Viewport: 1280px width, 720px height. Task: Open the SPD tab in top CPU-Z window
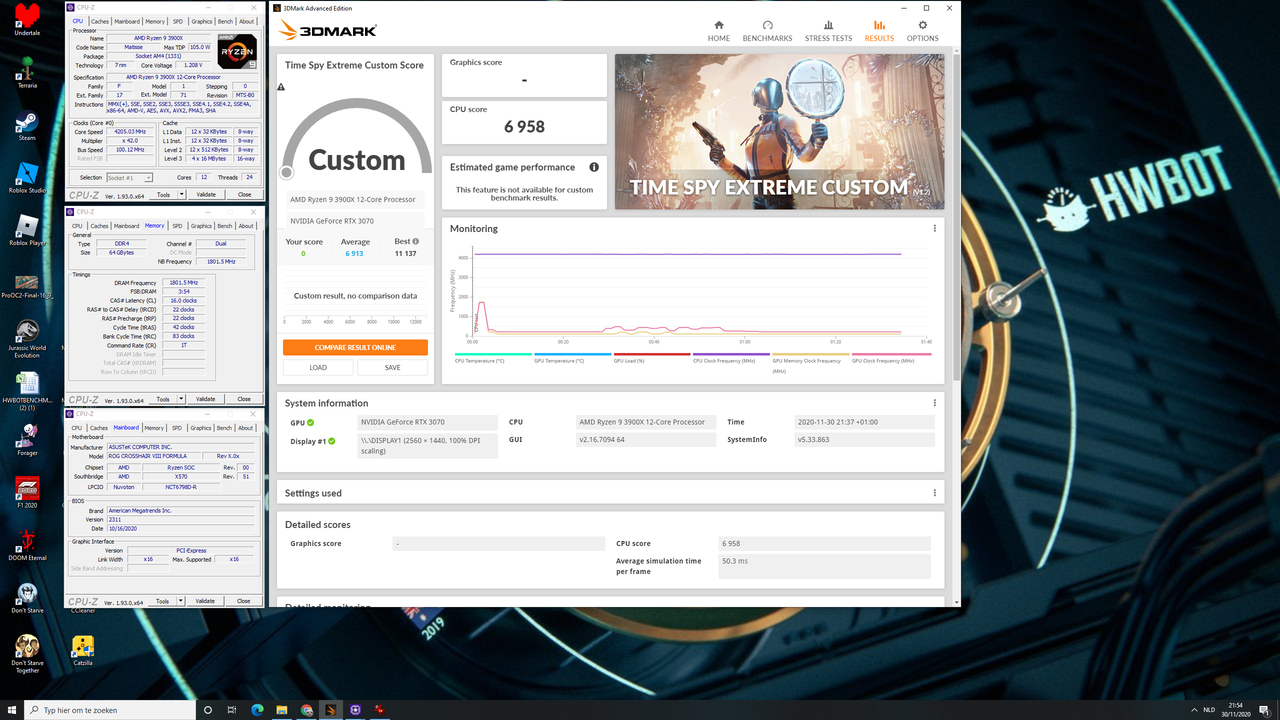click(177, 21)
